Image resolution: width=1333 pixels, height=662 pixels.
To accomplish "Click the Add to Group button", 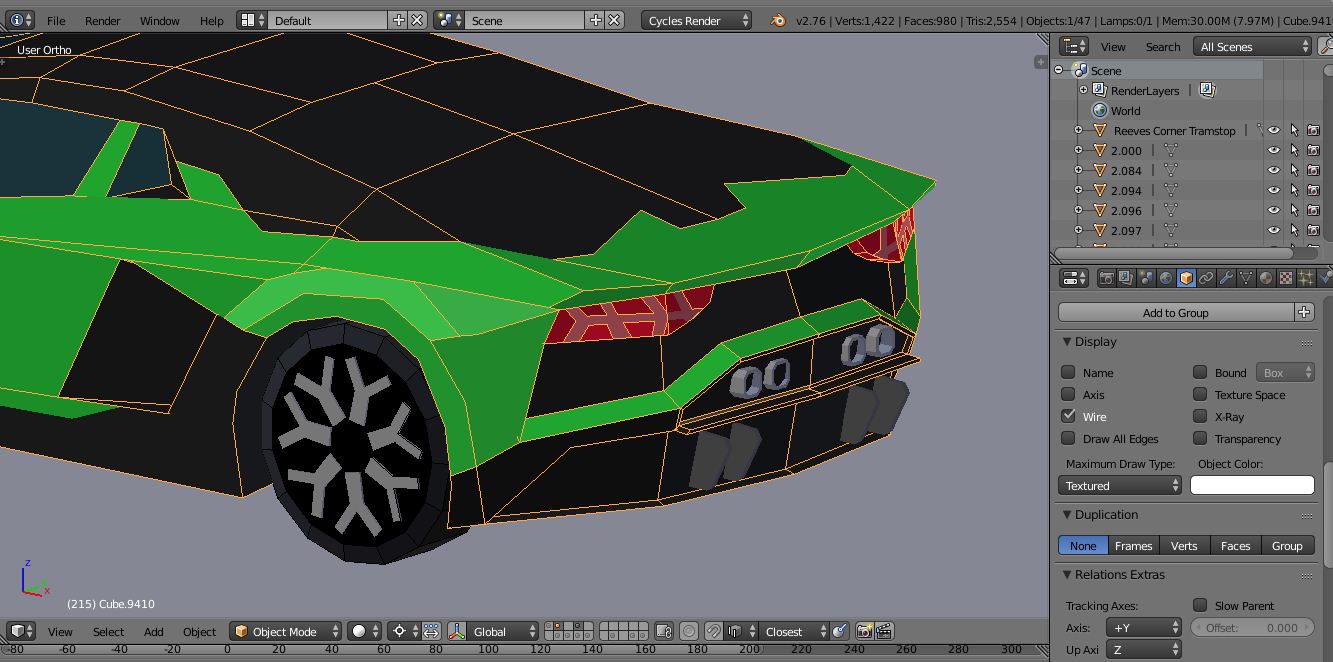I will (x=1175, y=312).
